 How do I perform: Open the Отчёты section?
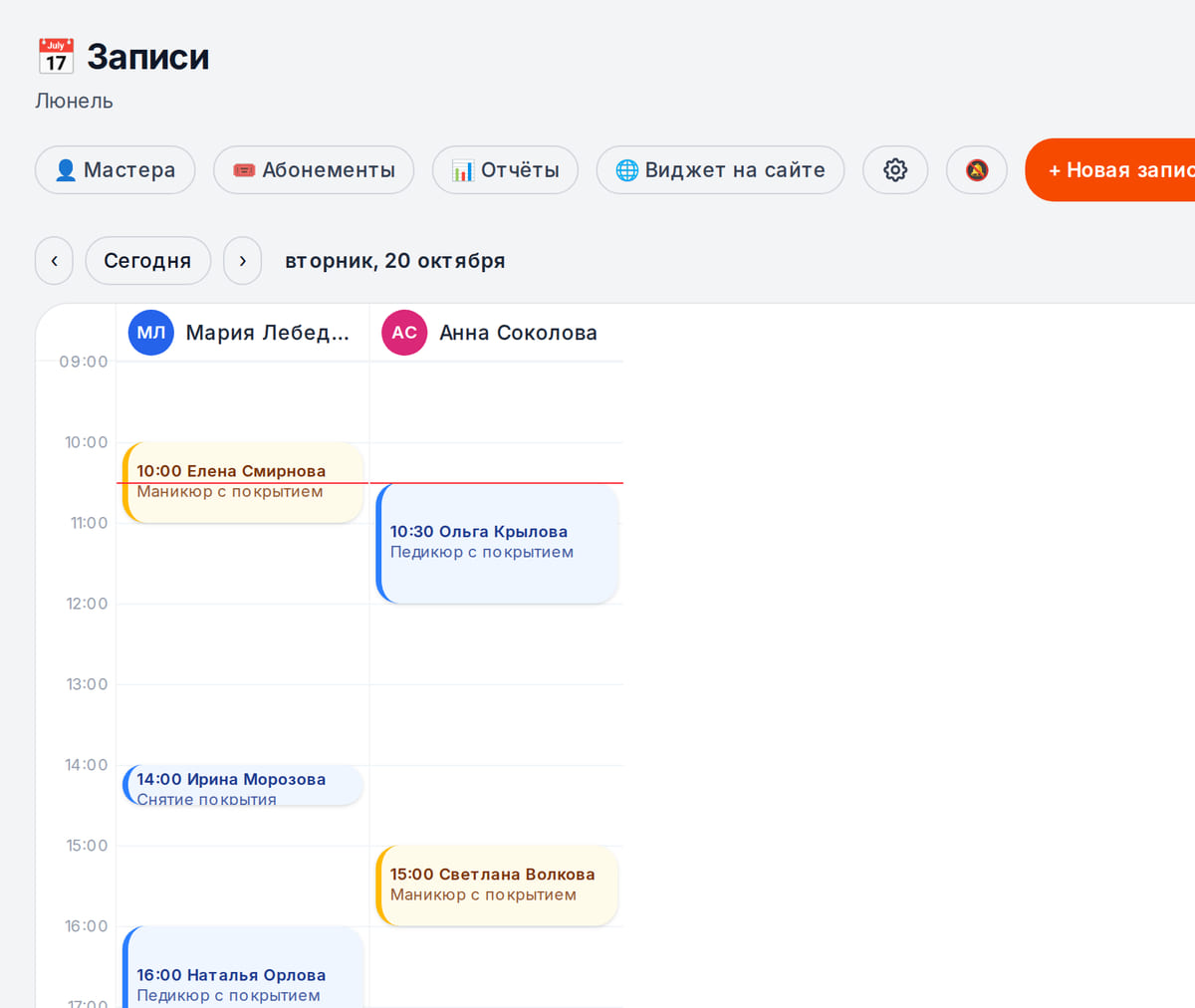(505, 170)
